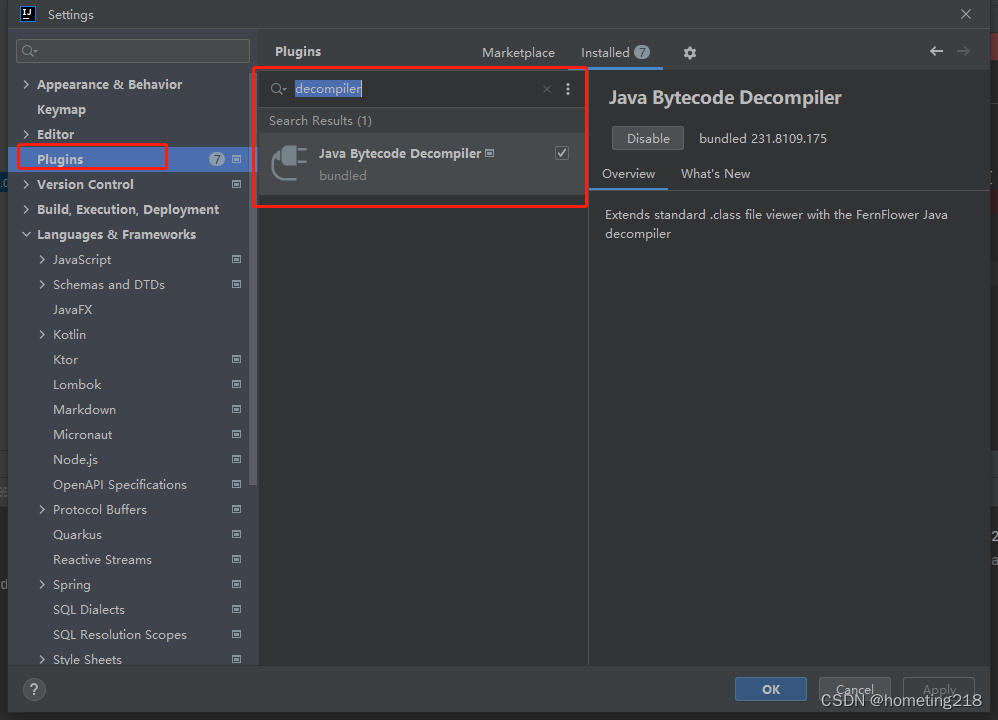Expand the Kotlin settings node
The height and width of the screenshot is (720, 998).
[42, 334]
